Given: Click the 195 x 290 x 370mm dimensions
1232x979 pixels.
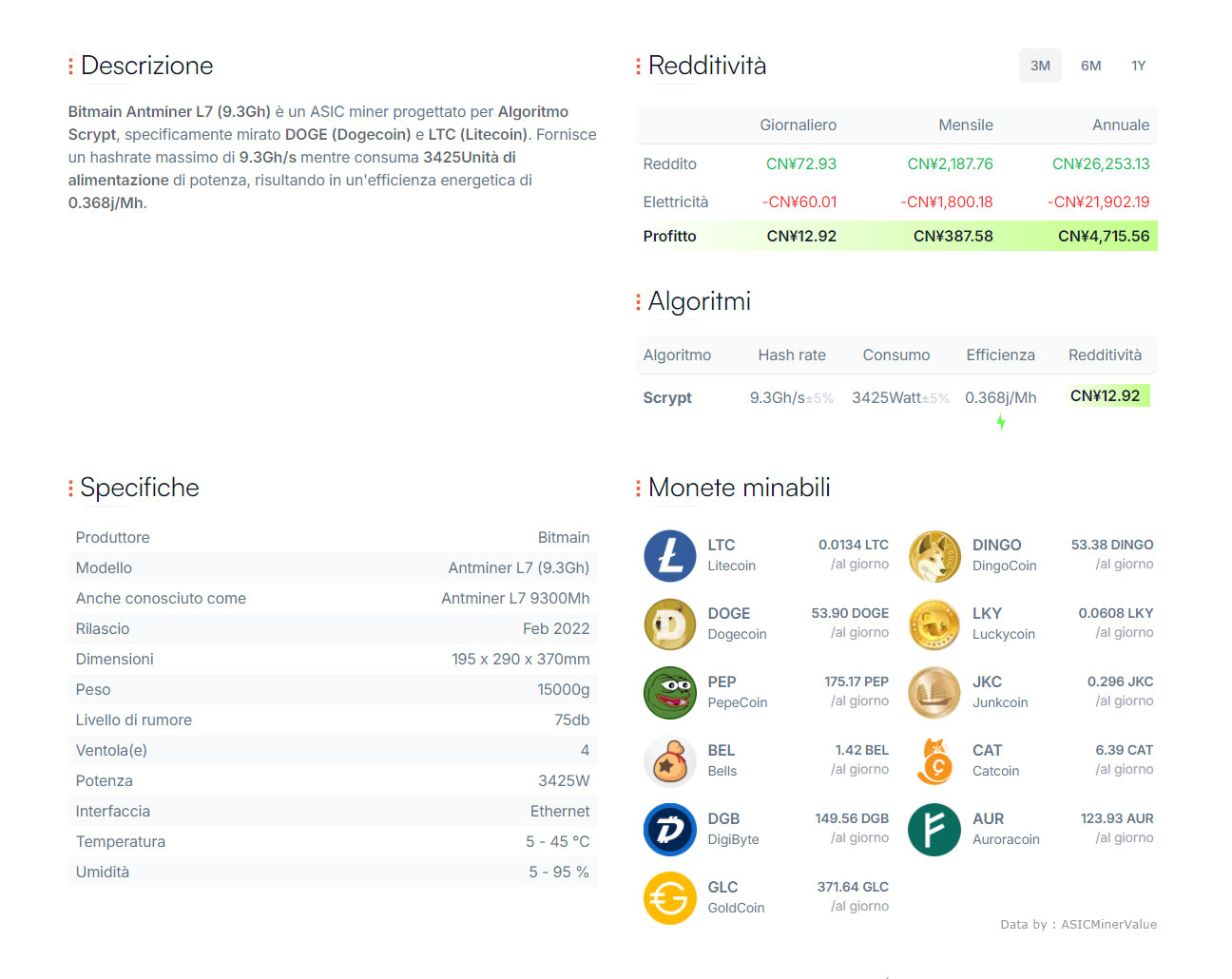Looking at the screenshot, I should tap(521, 659).
